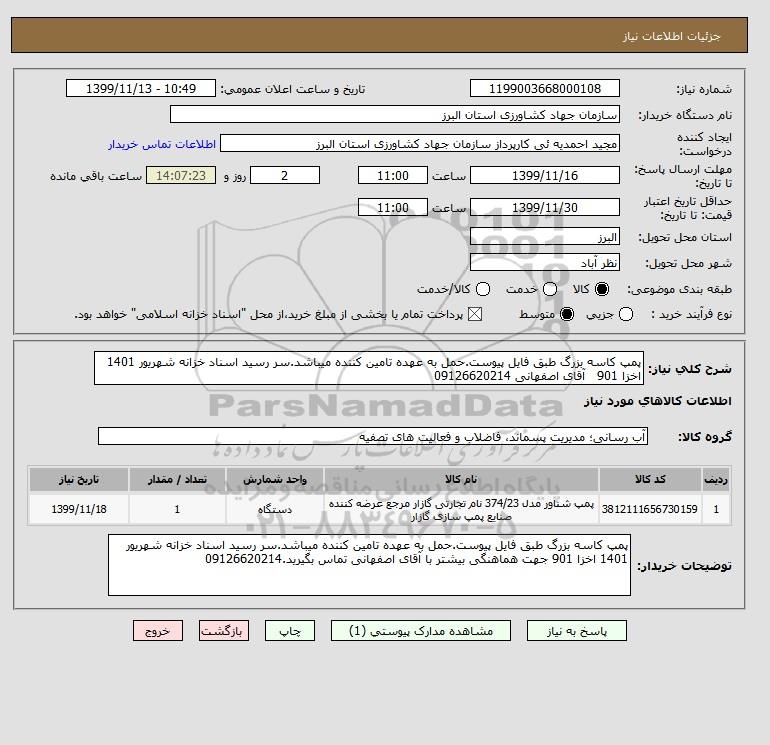Click the remaining time 14:07:23 field
The width and height of the screenshot is (770, 745).
pyautogui.click(x=181, y=175)
